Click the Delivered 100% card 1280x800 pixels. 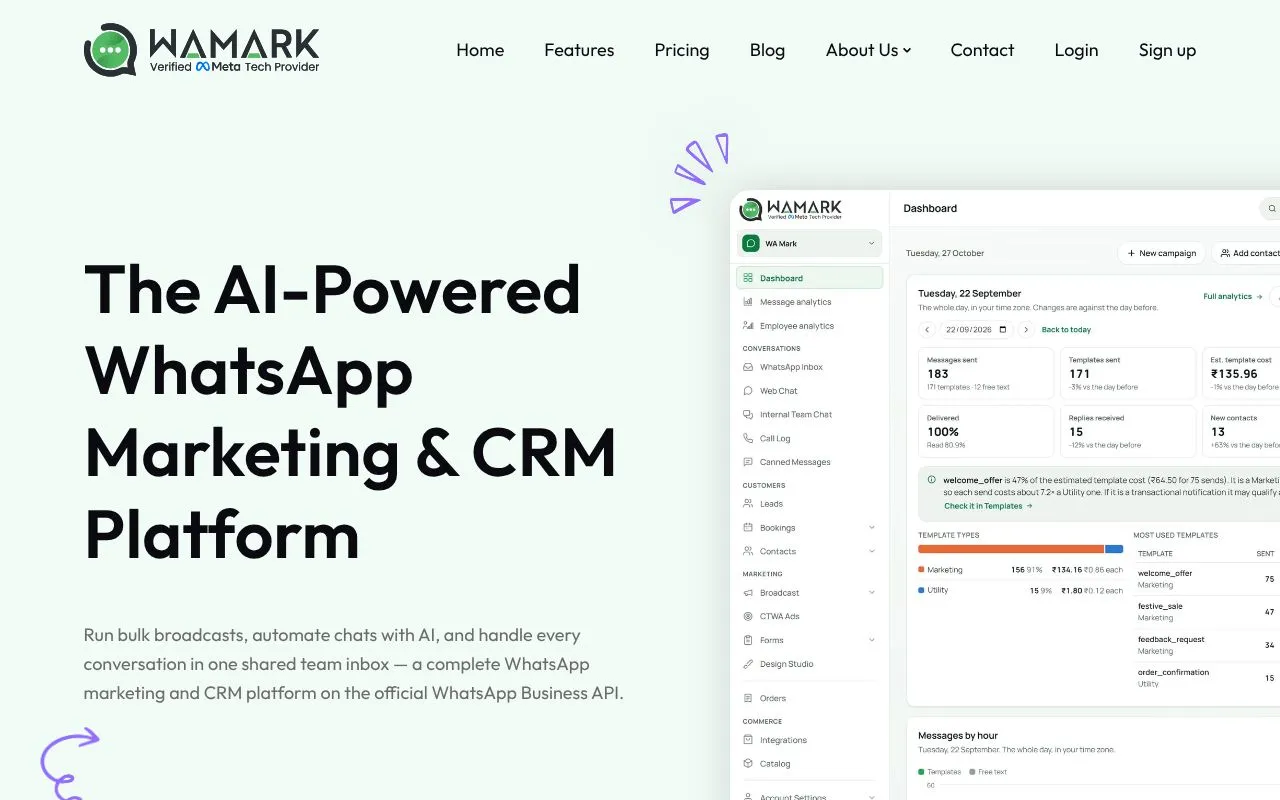986,431
